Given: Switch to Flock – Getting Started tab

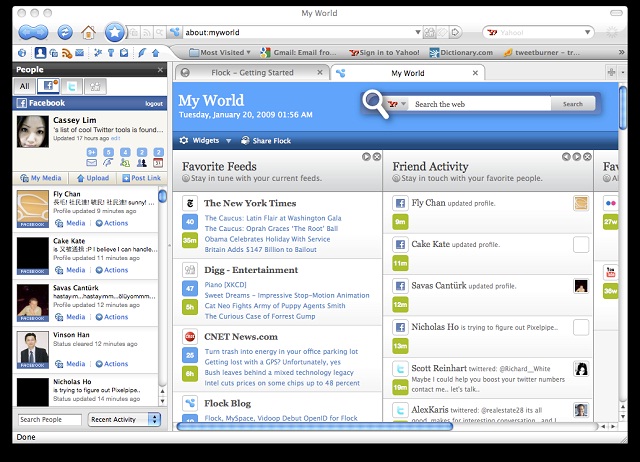Looking at the screenshot, I should tap(252, 73).
